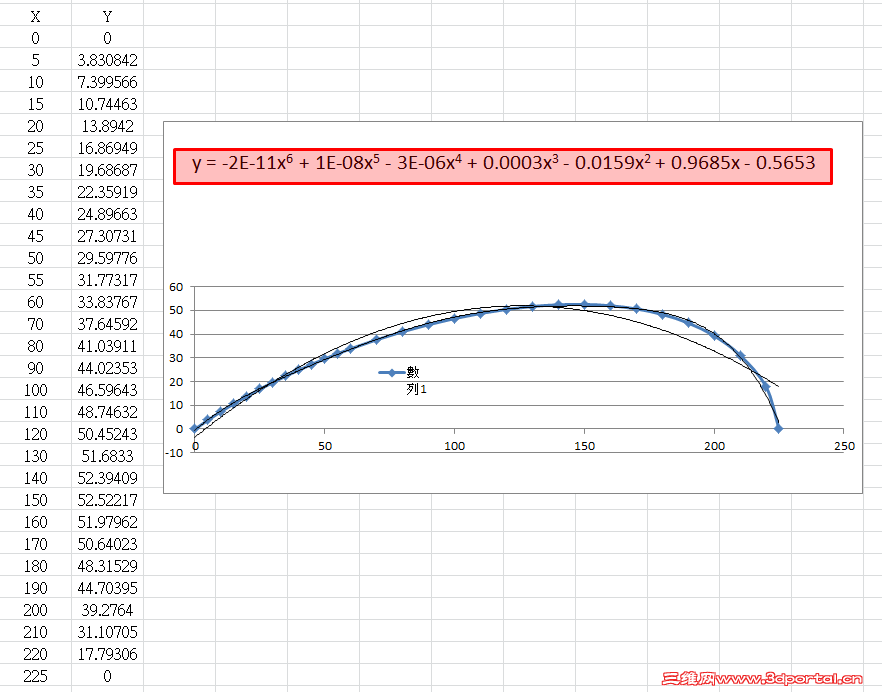Select the cell 17.79306
The width and height of the screenshot is (882, 692).
[x=107, y=654]
